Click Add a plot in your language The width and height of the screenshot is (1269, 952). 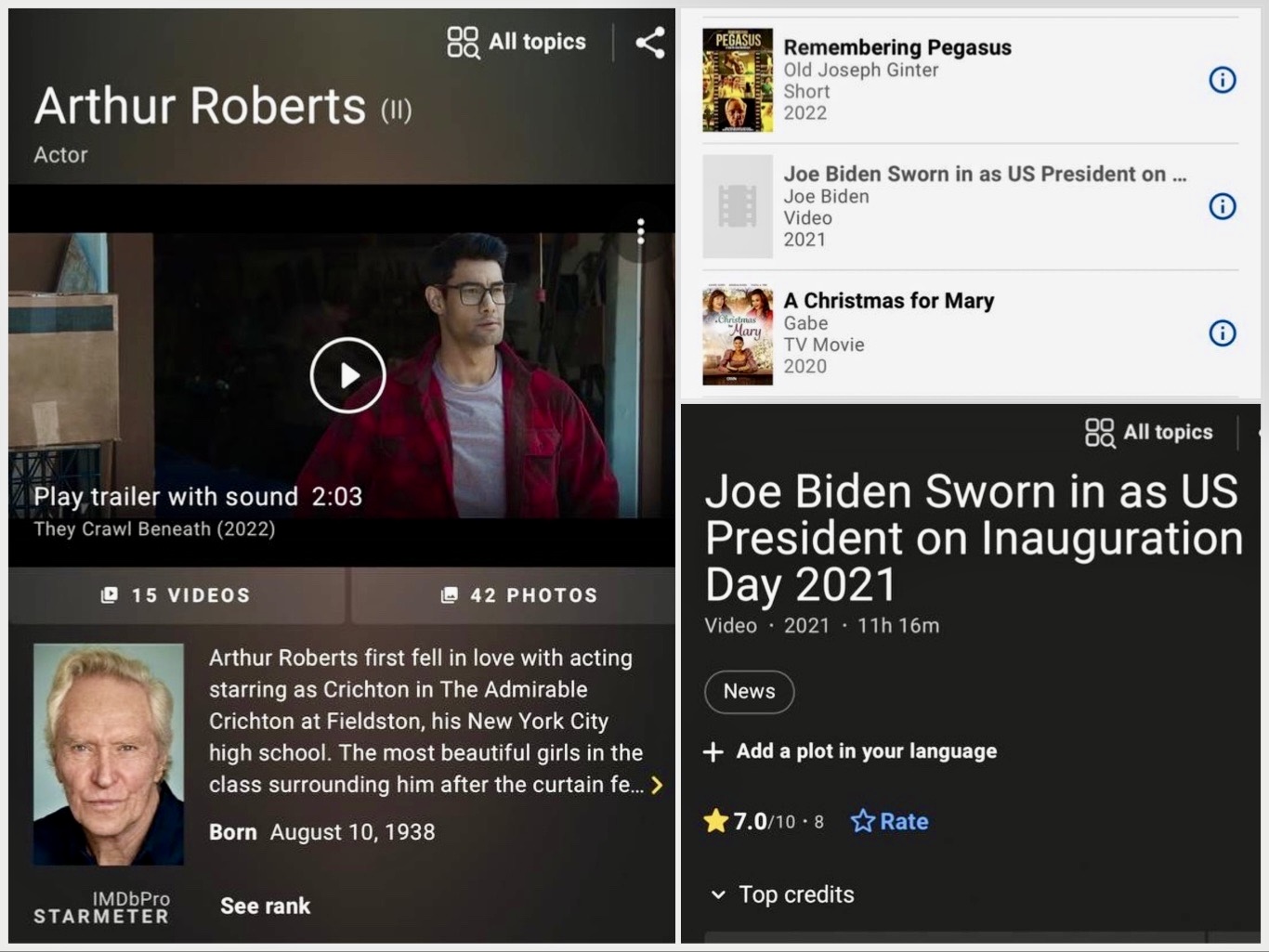pos(850,751)
